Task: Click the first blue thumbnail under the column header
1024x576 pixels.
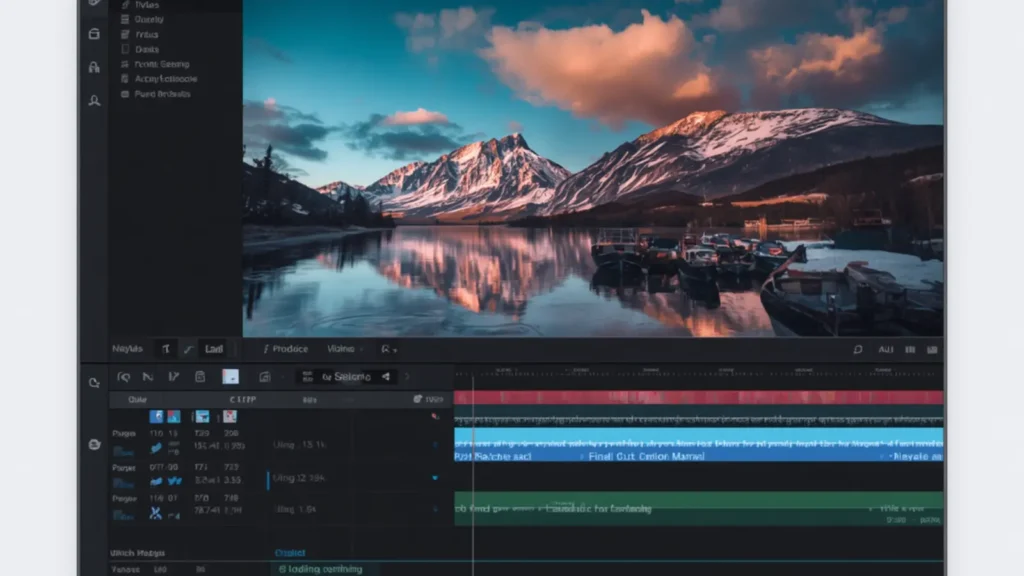Action: [x=156, y=417]
